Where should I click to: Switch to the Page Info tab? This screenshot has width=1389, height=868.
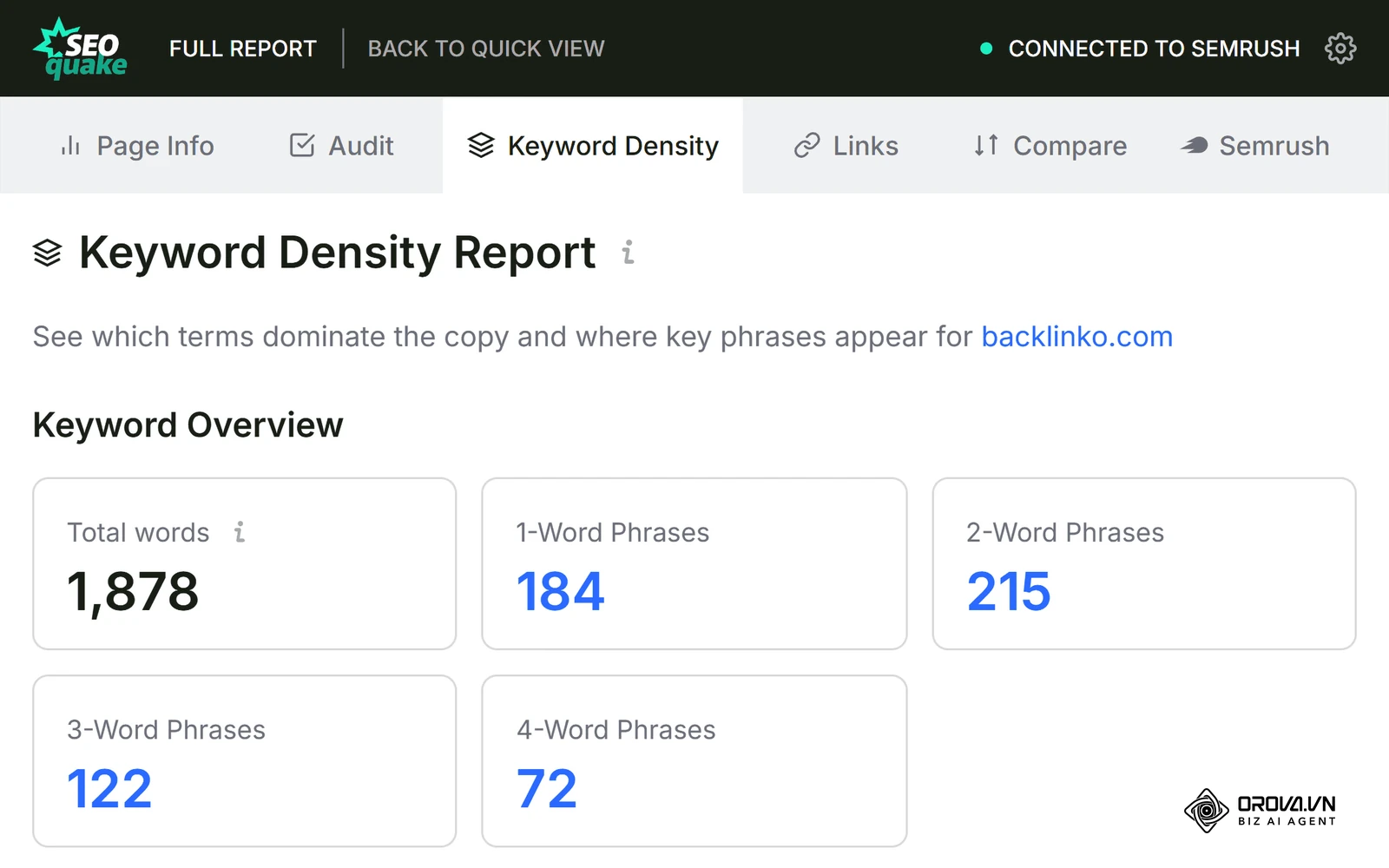[x=137, y=146]
